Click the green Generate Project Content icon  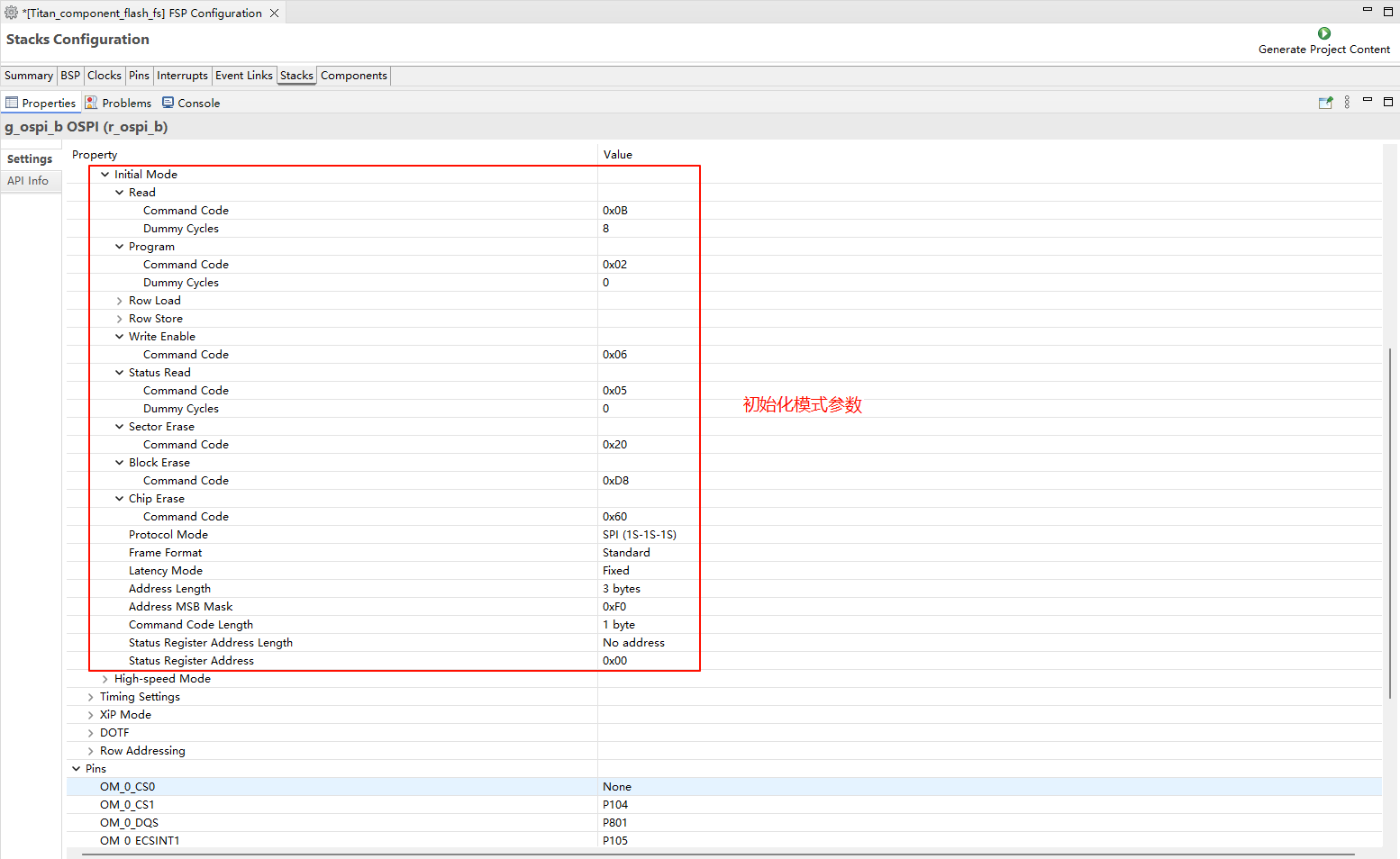coord(1323,33)
